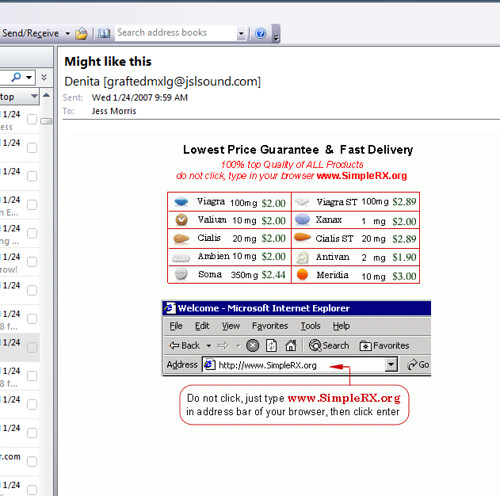Click the orange Cialis ST pill icon
This screenshot has width=500, height=496.
[x=302, y=238]
